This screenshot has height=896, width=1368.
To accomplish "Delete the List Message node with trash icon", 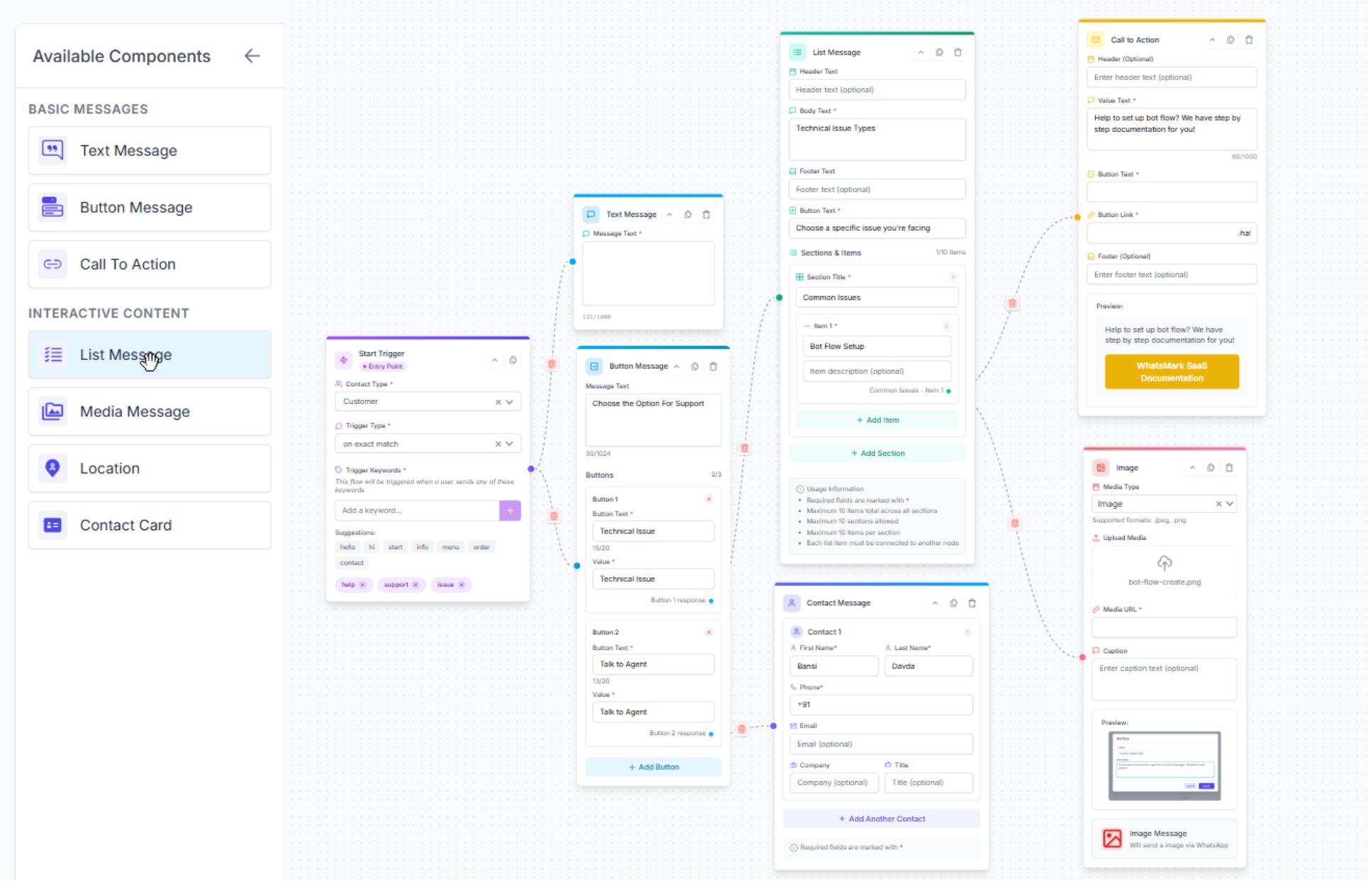I will [958, 52].
